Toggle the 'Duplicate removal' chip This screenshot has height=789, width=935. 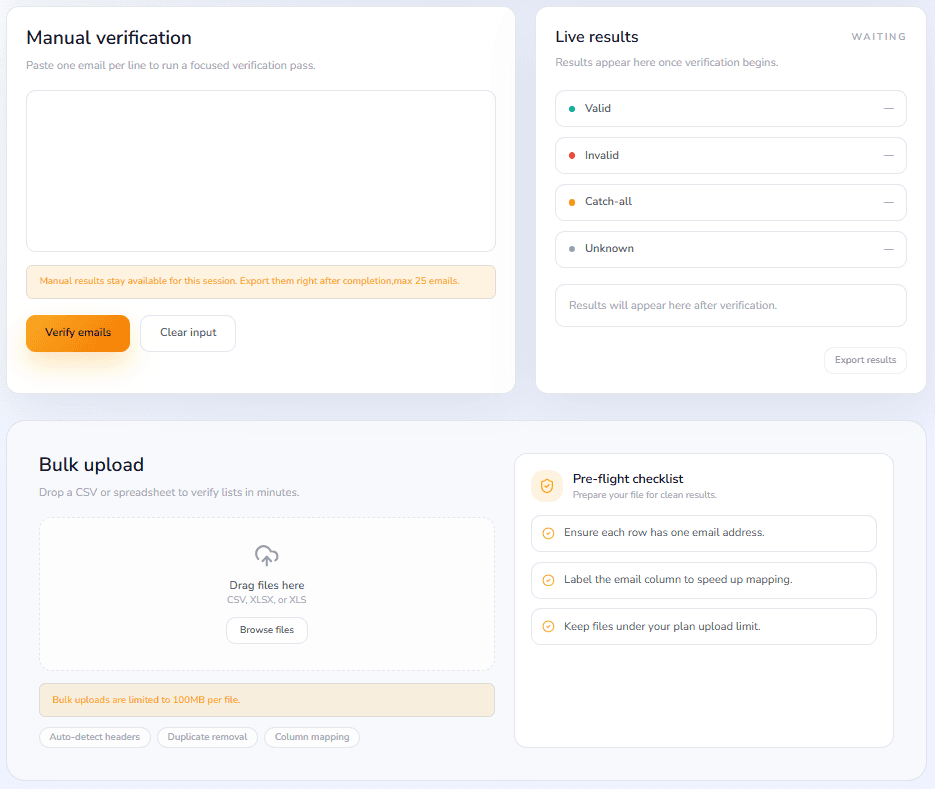coord(207,737)
